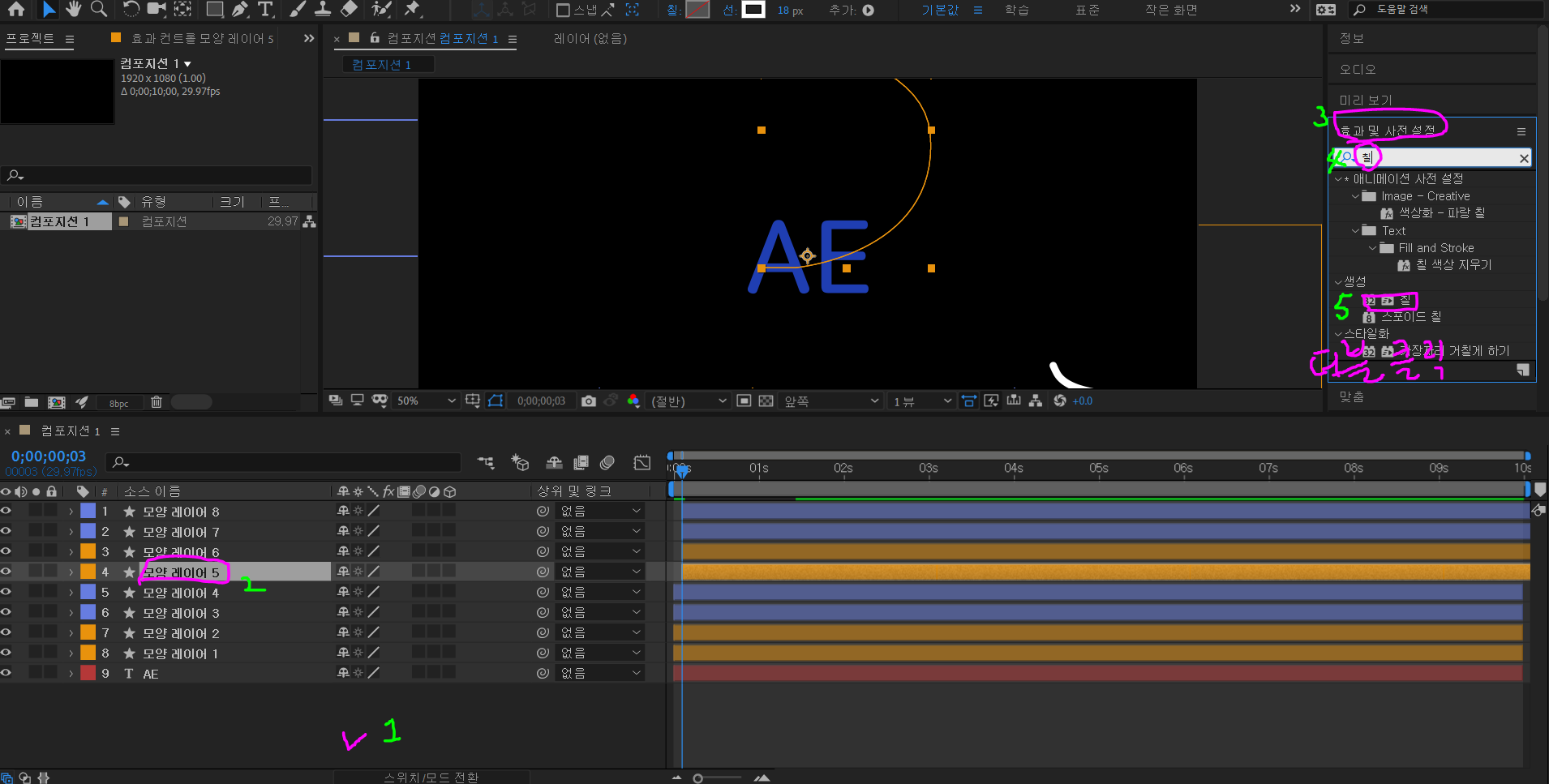Select the Rectangle shape tool

click(215, 9)
